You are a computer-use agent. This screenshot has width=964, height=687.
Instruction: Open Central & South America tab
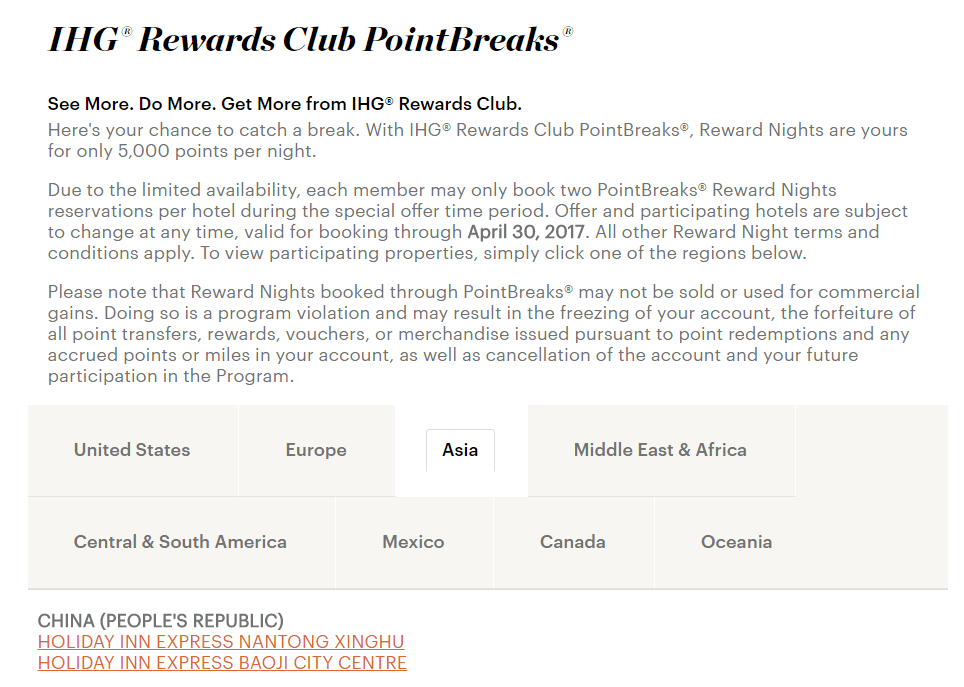pyautogui.click(x=181, y=542)
